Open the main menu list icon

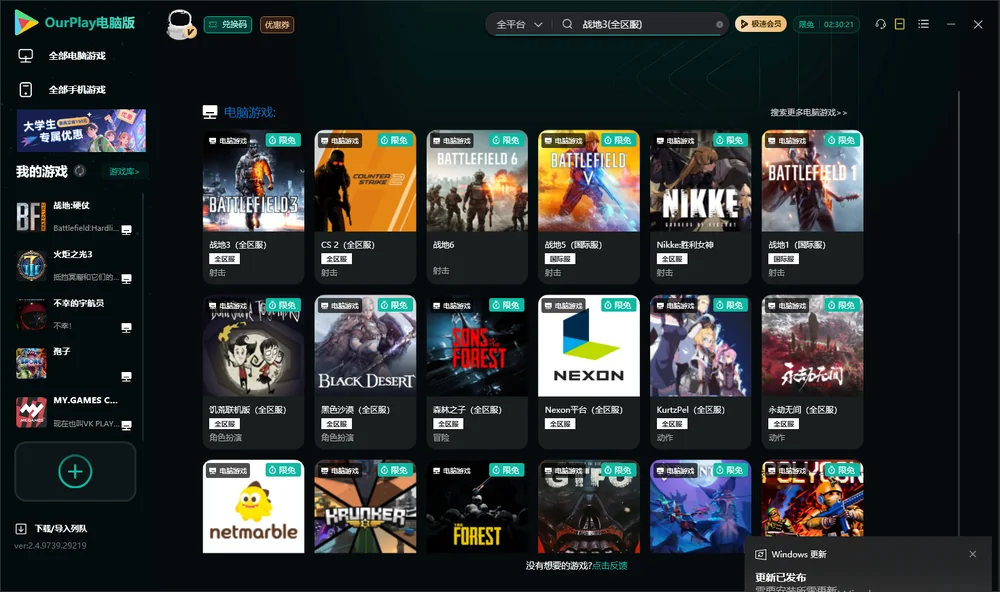coord(923,24)
